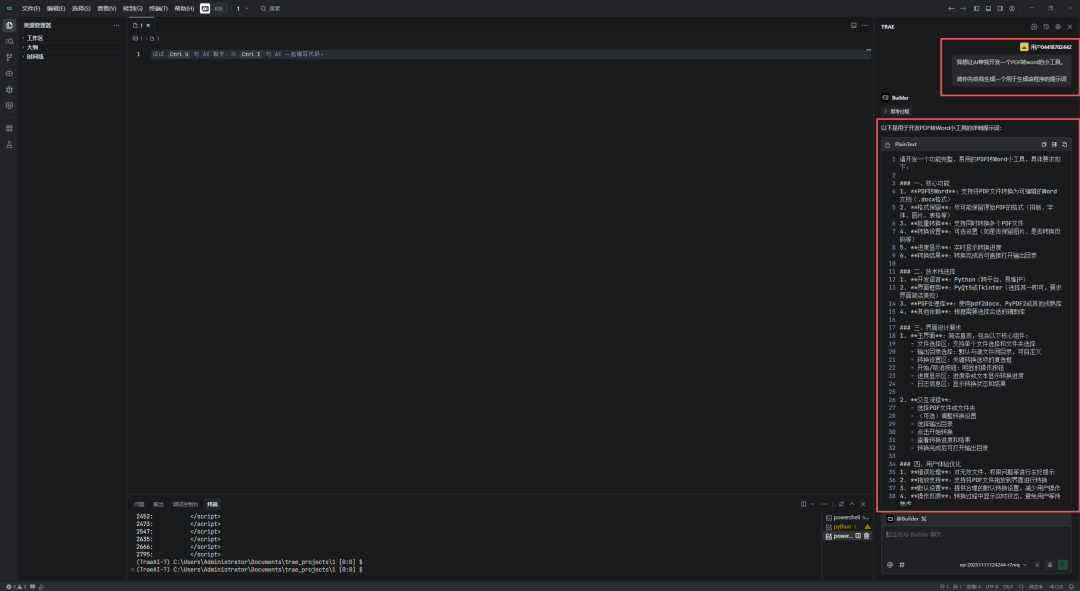Select the first powershell terminal in list

click(848, 517)
